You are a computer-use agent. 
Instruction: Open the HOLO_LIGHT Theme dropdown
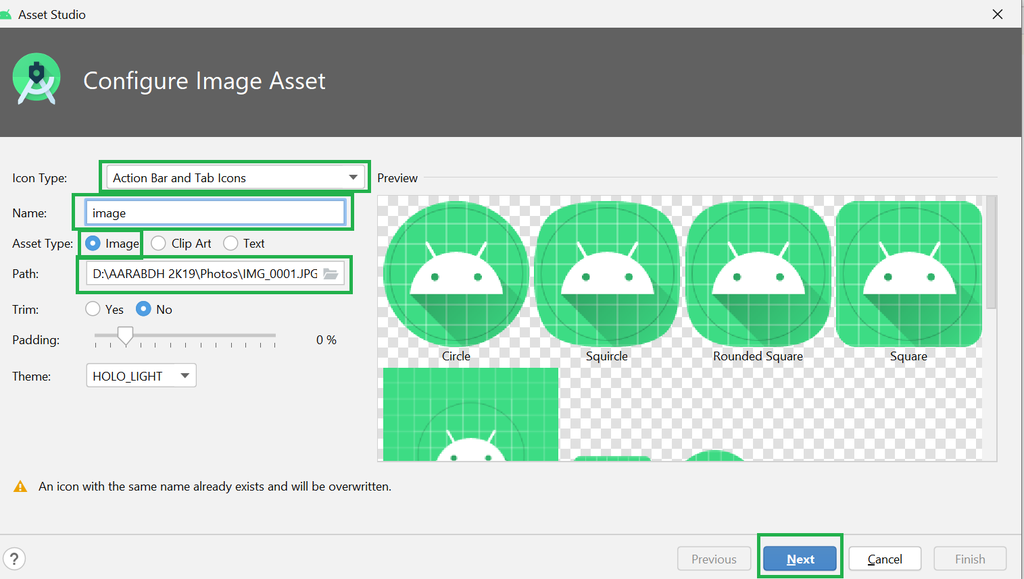[x=141, y=375]
